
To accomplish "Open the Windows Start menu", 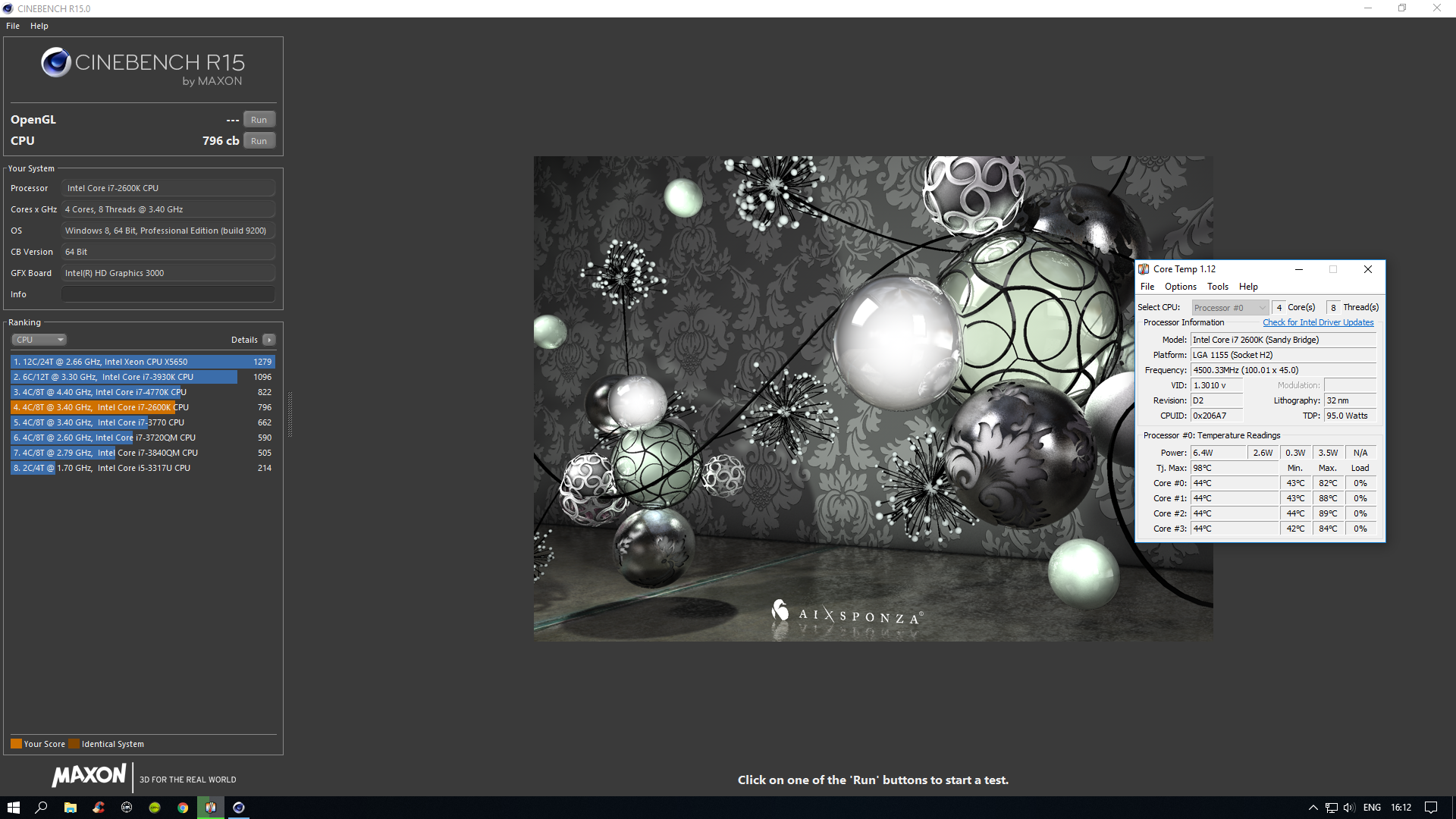I will click(x=14, y=808).
